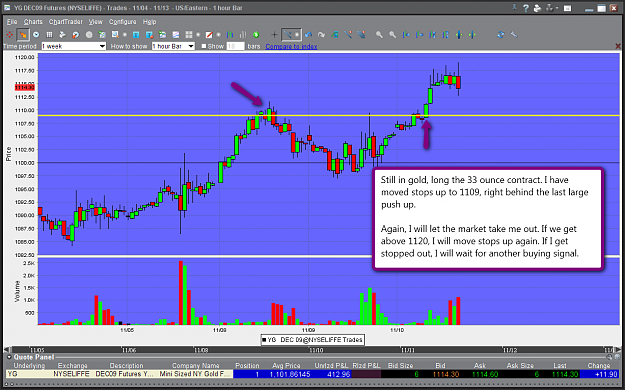The image size is (625, 390).
Task: Click the network icon in the title bar
Action: click(550, 8)
